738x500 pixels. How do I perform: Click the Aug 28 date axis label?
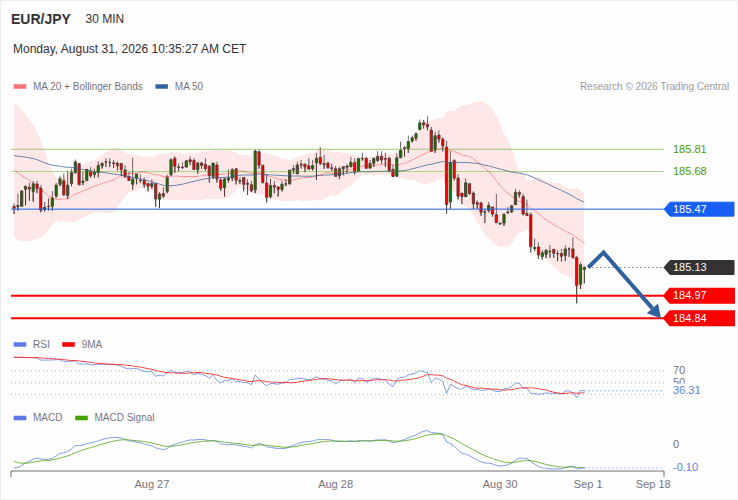pos(336,484)
